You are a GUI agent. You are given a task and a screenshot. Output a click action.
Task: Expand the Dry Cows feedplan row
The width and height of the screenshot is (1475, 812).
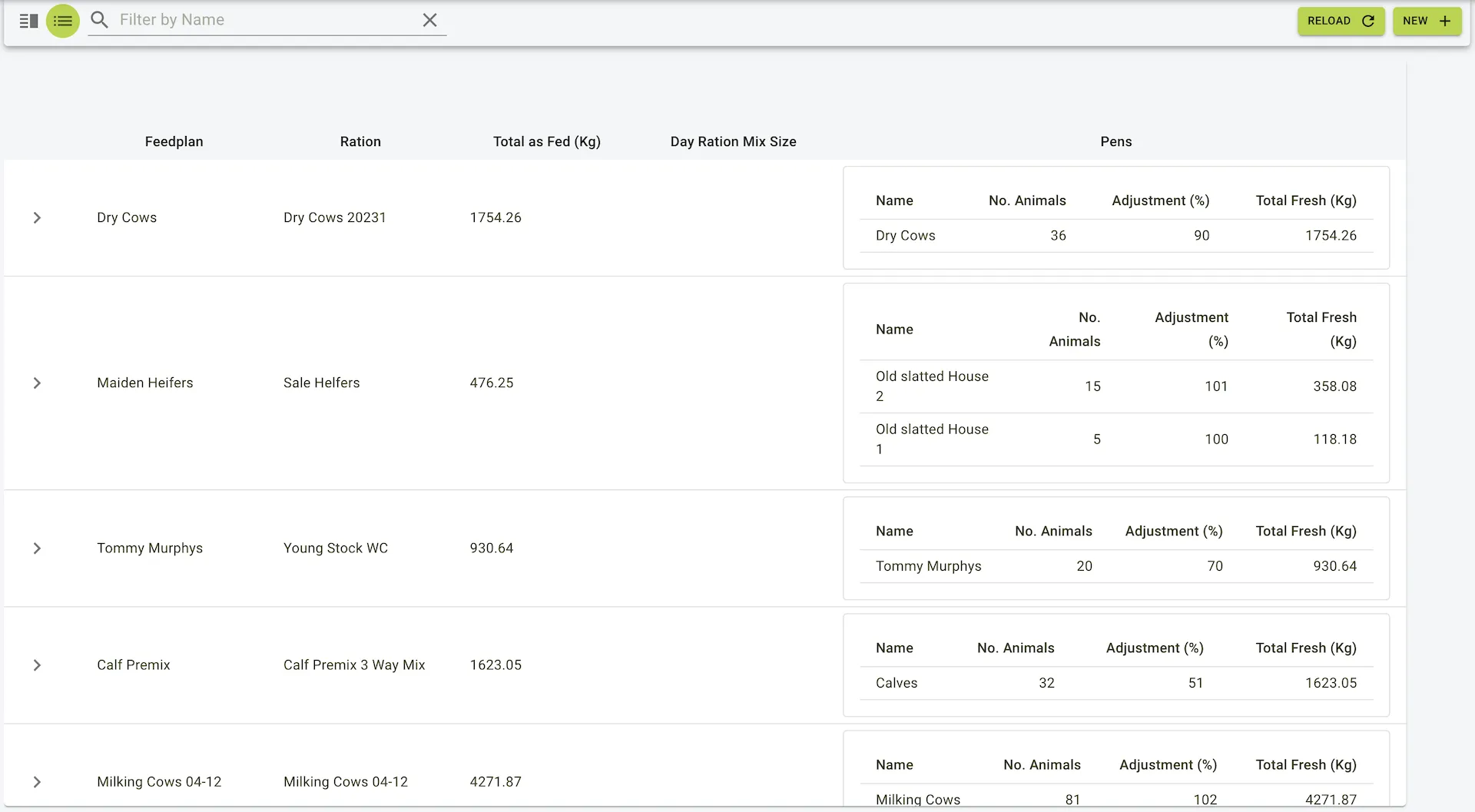[37, 218]
